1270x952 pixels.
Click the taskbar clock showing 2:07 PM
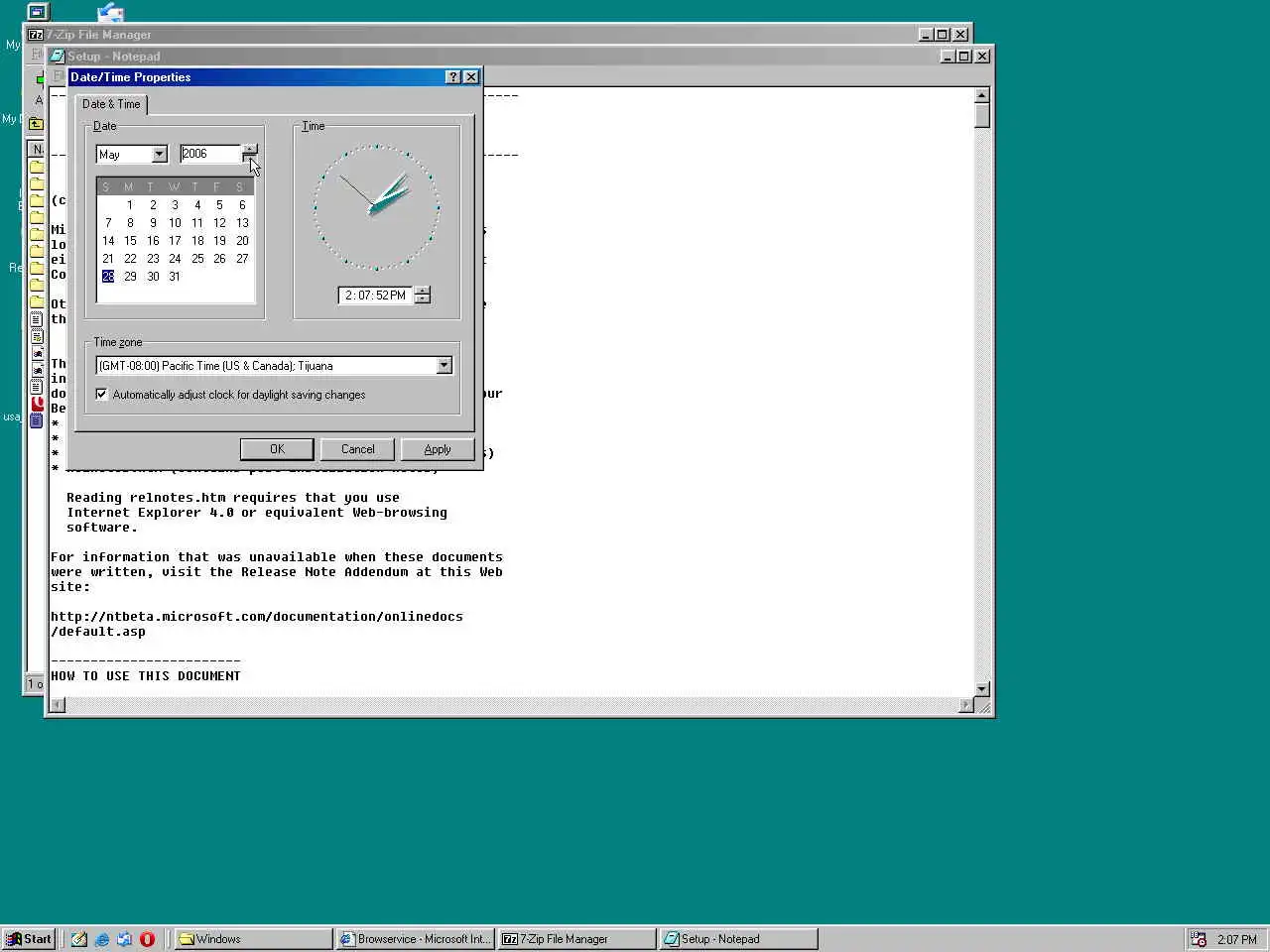(1237, 939)
